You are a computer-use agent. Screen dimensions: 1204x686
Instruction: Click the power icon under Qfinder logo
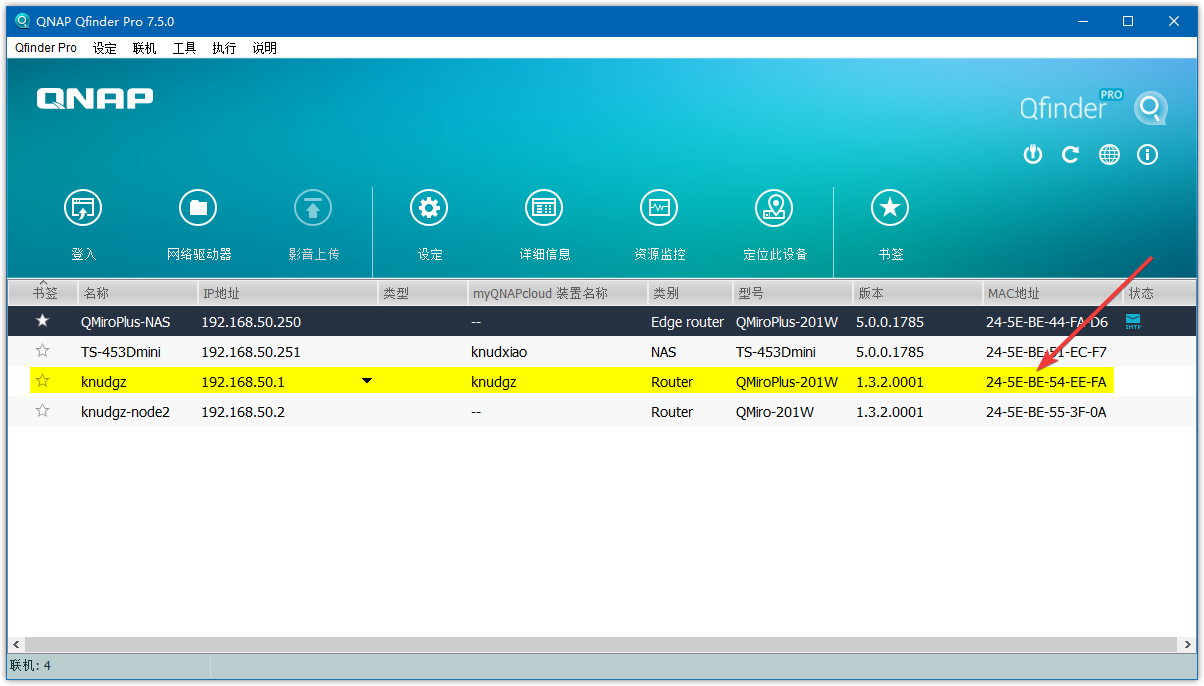coord(1033,154)
